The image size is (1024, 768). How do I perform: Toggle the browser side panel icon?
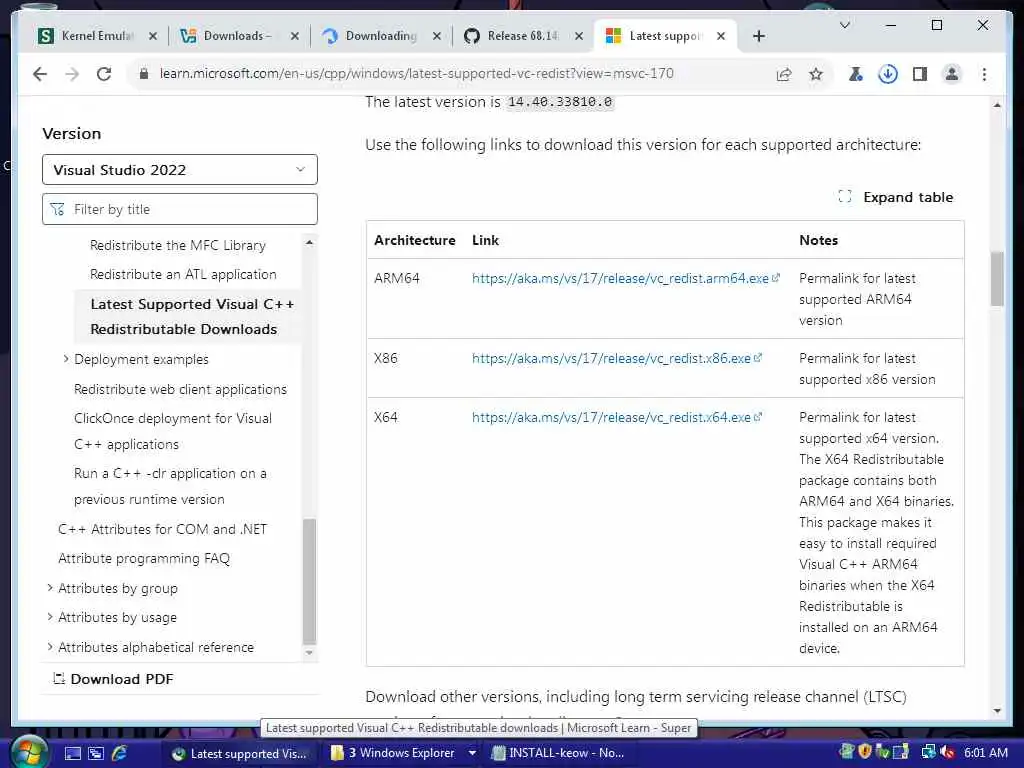pyautogui.click(x=920, y=74)
